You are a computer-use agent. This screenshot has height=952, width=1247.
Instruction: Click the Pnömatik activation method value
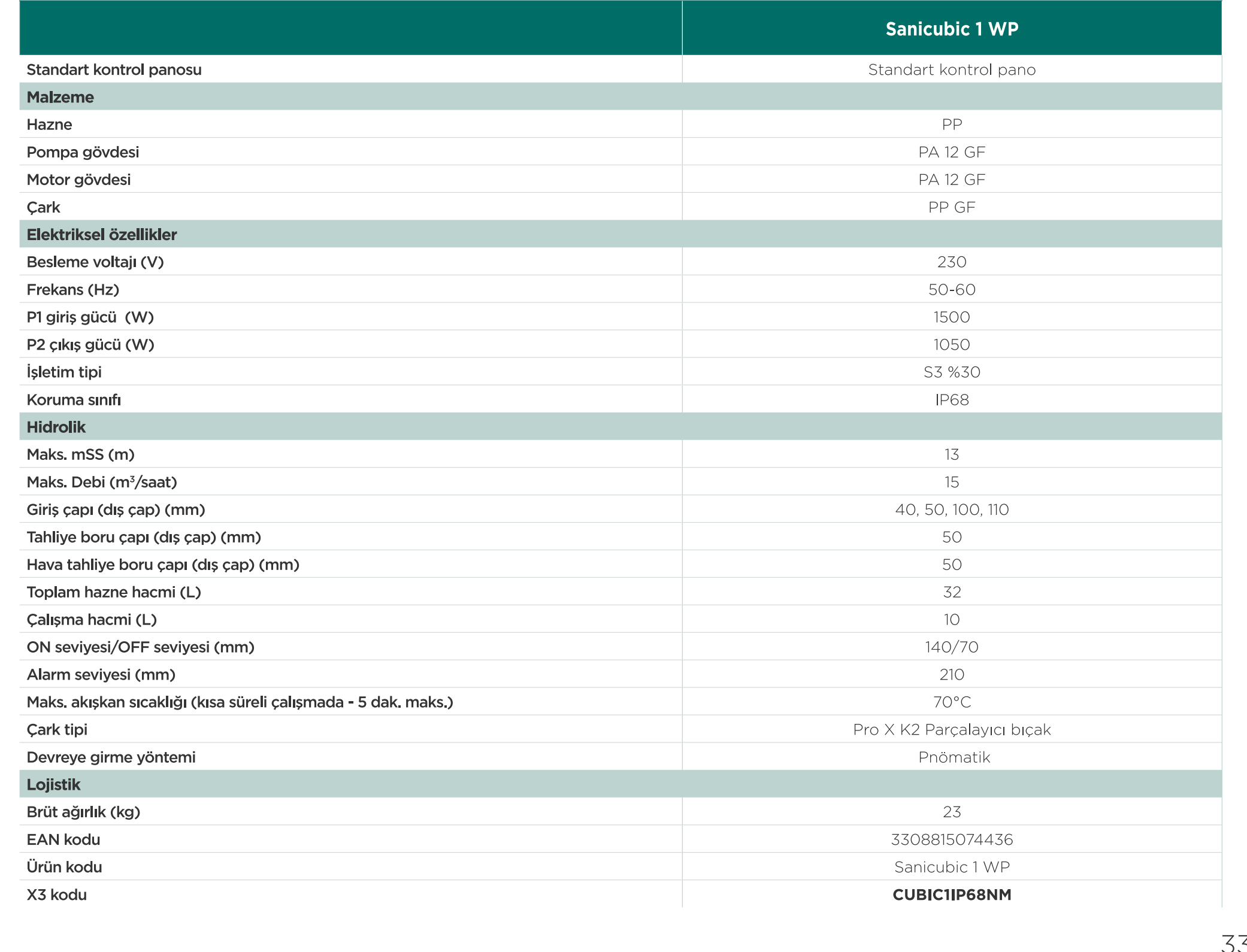point(954,757)
